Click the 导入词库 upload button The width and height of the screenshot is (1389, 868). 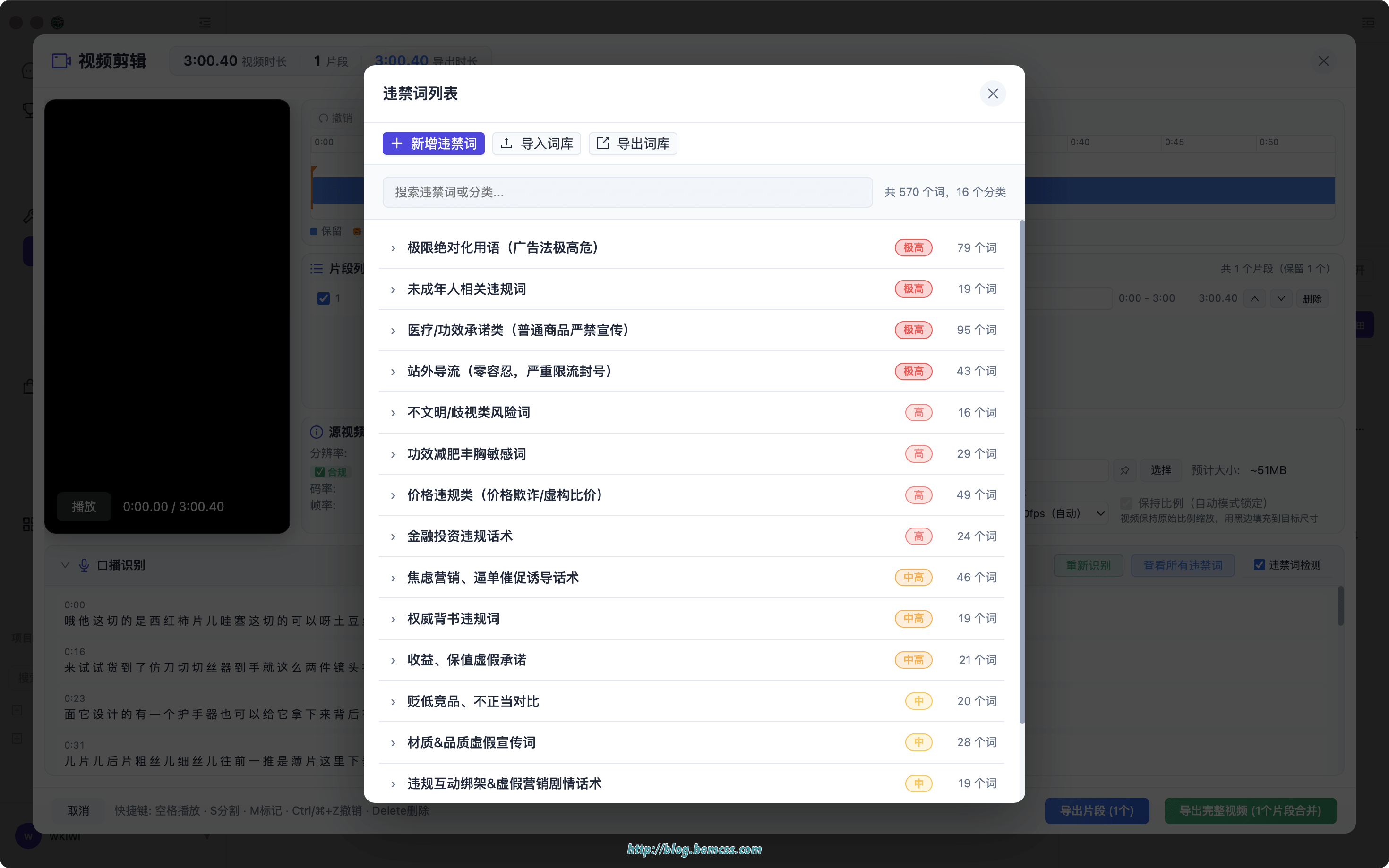pyautogui.click(x=537, y=144)
